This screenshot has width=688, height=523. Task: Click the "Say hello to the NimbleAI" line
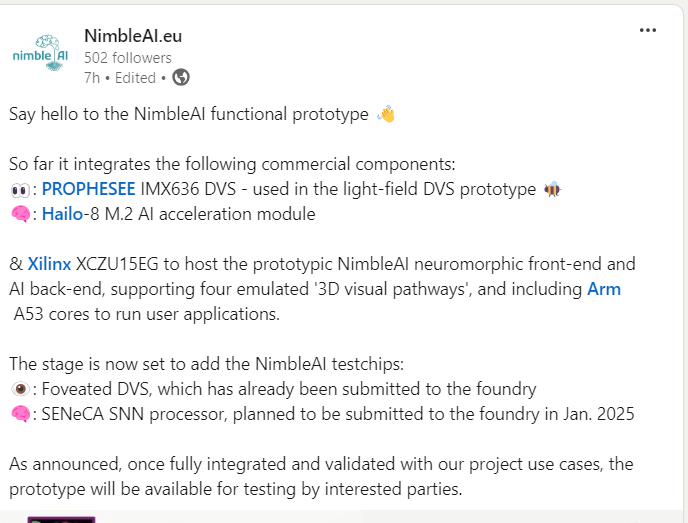pos(189,114)
